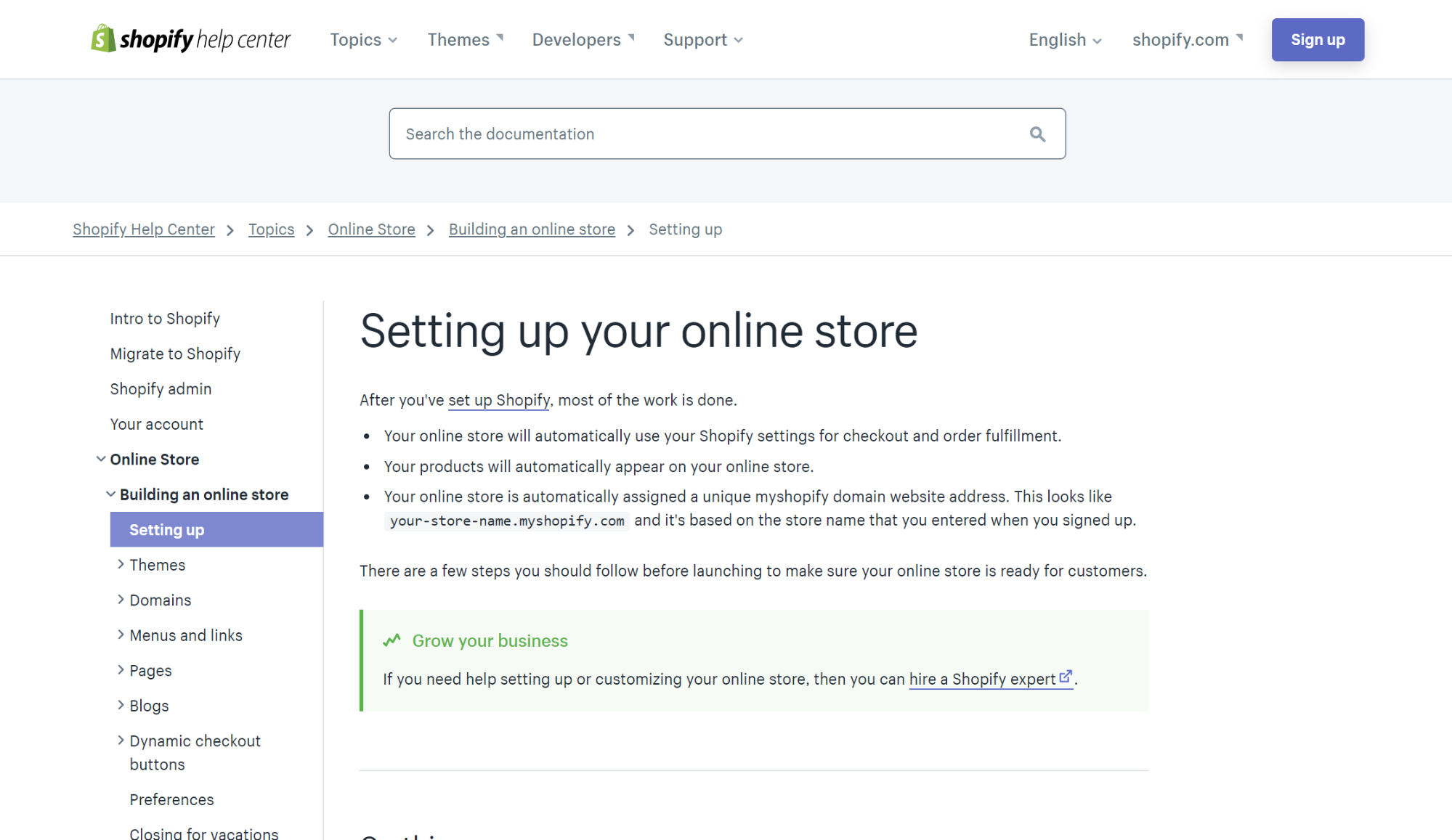This screenshot has width=1452, height=840.
Task: Open the Themes header menu
Action: point(465,40)
